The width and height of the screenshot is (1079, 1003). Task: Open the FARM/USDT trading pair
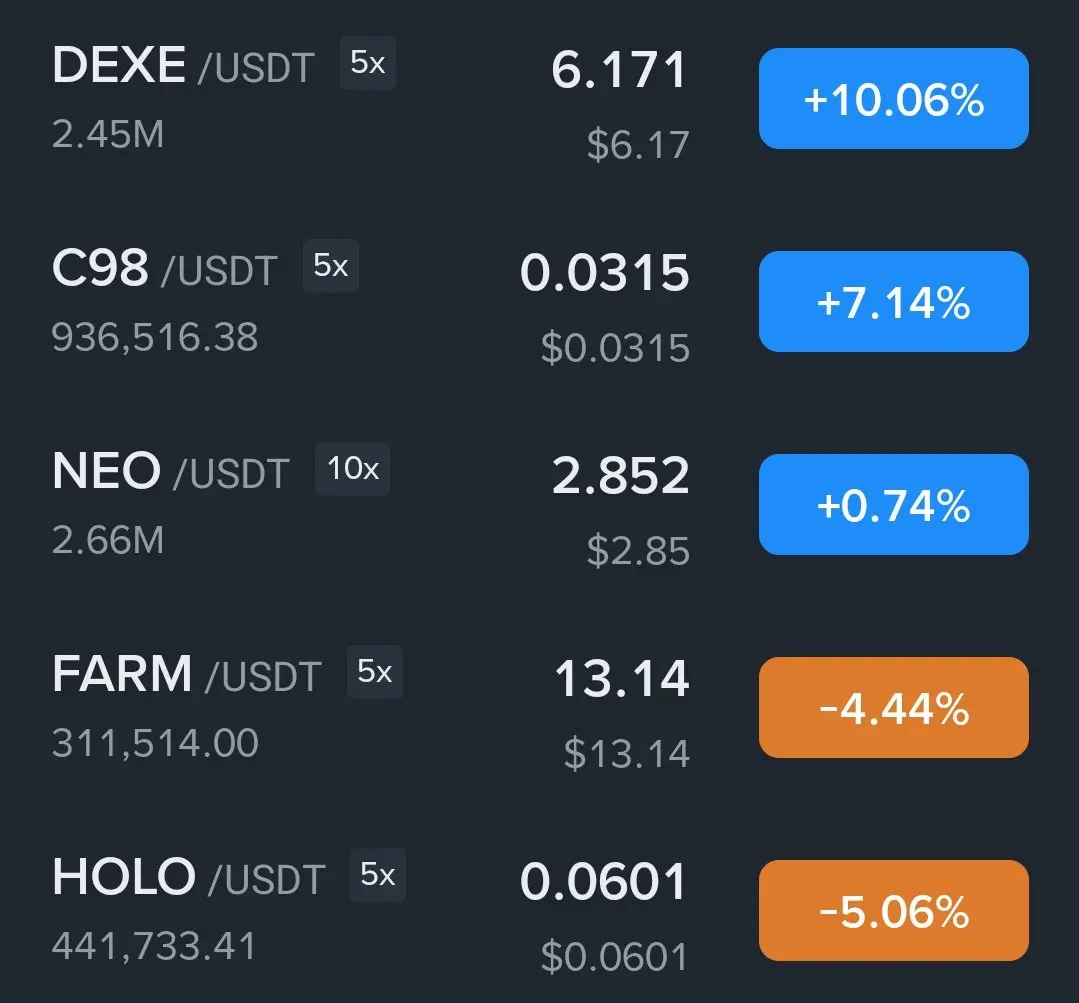point(186,675)
